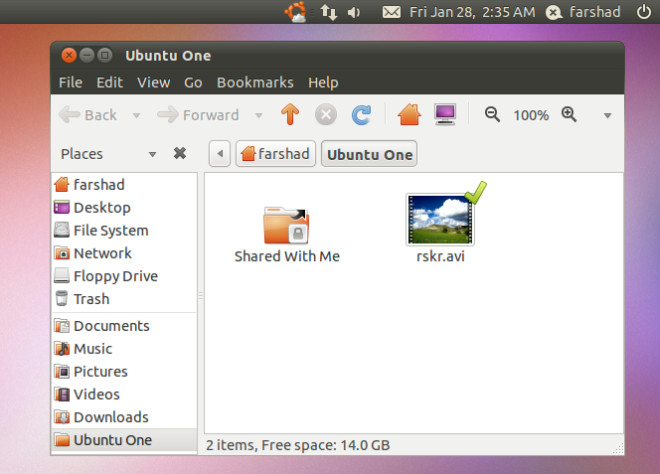Image resolution: width=660 pixels, height=474 pixels.
Task: Close the Places sidebar
Action: [x=180, y=153]
